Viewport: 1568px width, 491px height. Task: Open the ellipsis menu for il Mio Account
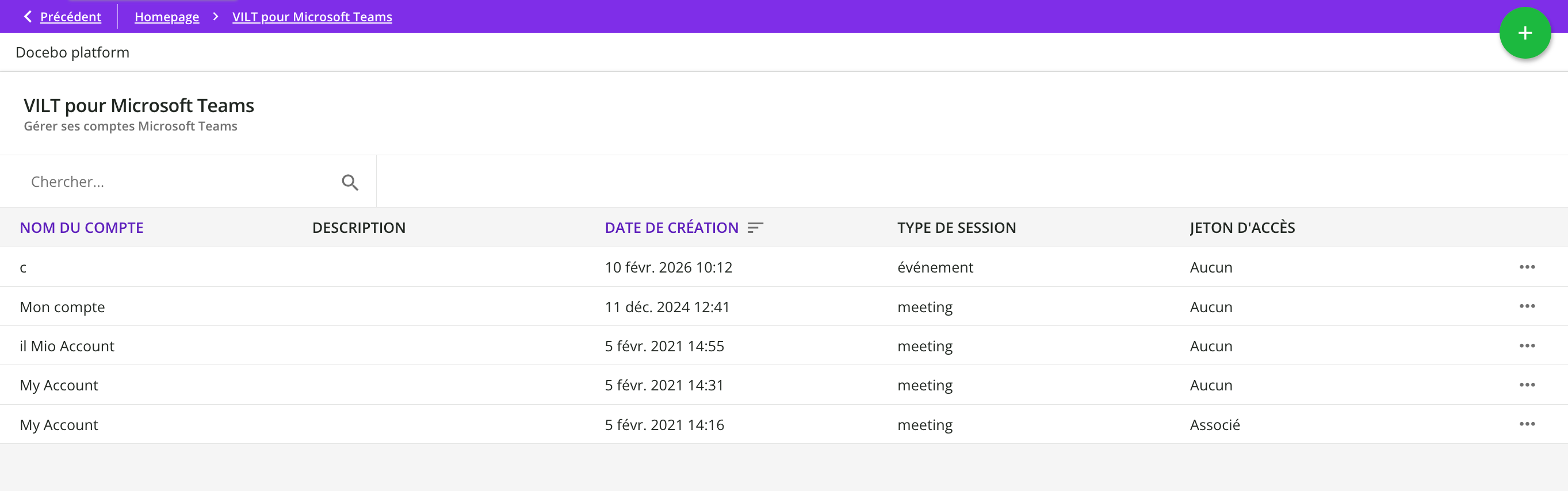point(1527,346)
